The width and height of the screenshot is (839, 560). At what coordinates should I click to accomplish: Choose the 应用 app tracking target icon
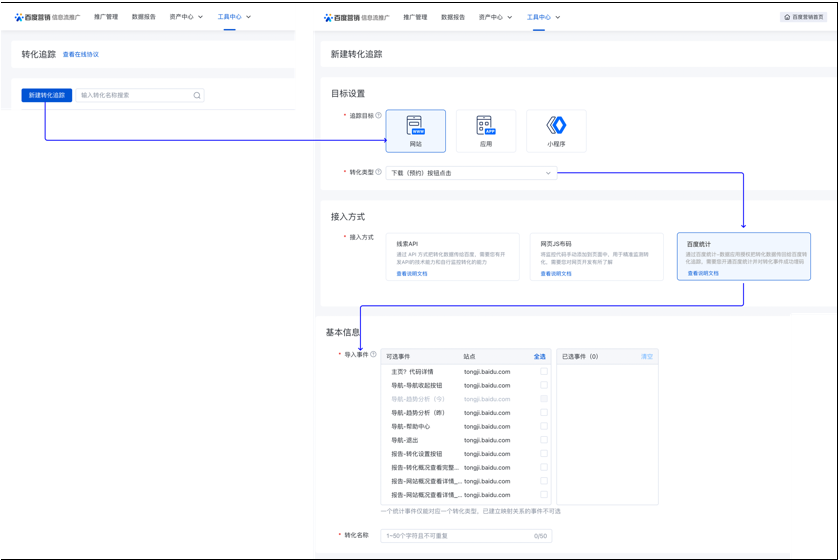[486, 130]
